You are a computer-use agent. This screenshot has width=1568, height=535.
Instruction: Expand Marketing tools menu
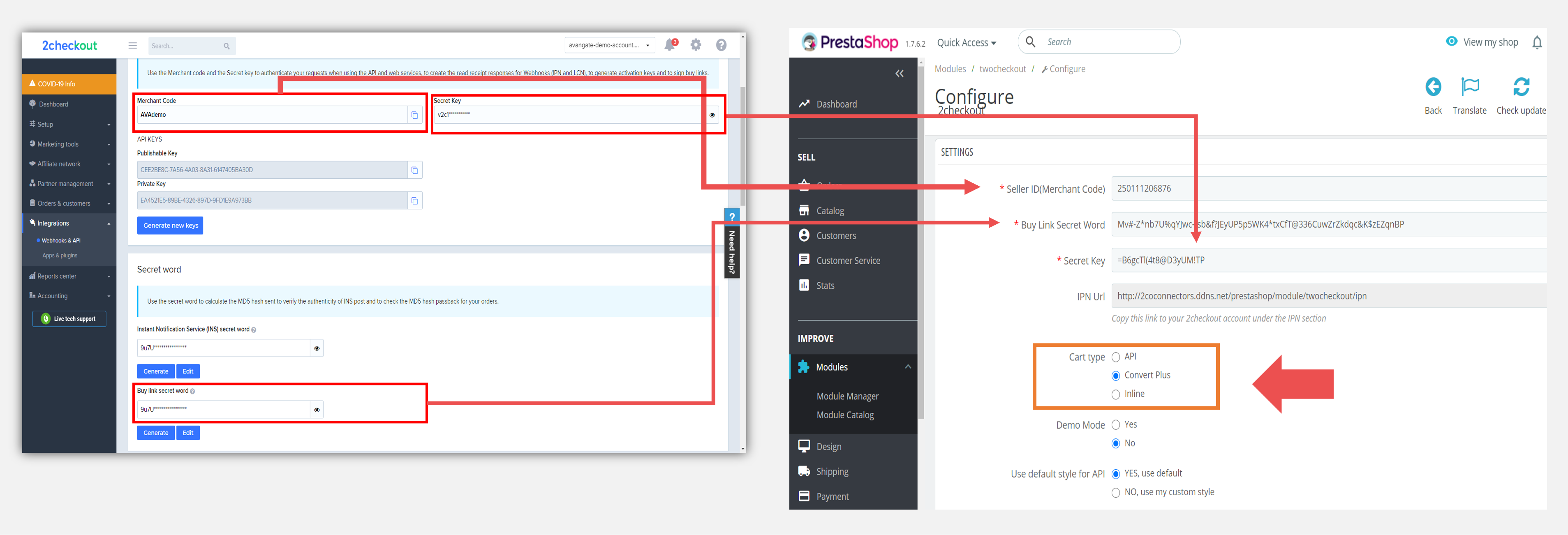pyautogui.click(x=69, y=144)
